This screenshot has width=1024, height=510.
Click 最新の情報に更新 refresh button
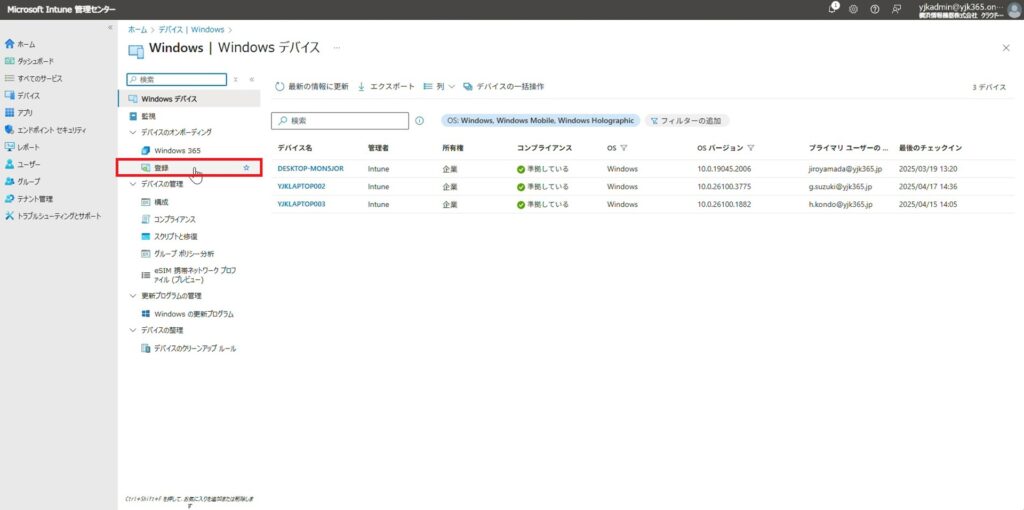tap(312, 87)
